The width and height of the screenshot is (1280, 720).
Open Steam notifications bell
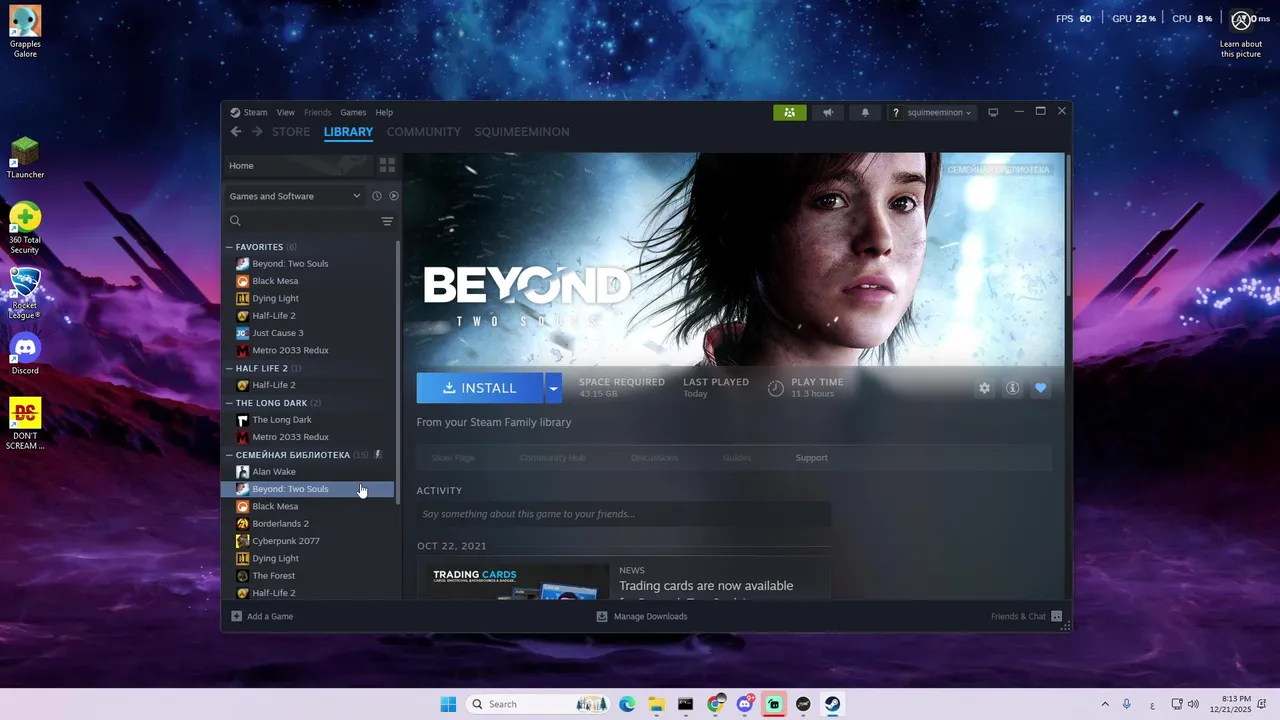(865, 112)
